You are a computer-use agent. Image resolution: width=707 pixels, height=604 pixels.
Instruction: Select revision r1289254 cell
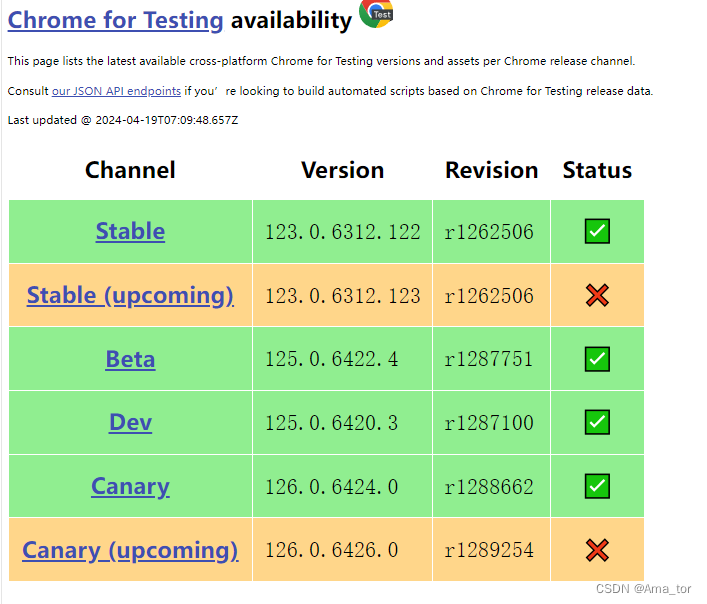tap(491, 550)
